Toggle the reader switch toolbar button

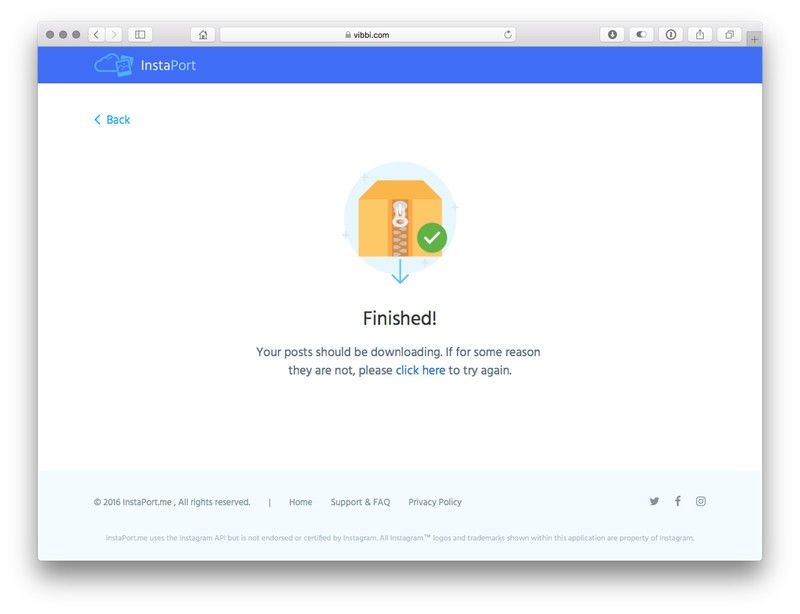click(x=641, y=35)
